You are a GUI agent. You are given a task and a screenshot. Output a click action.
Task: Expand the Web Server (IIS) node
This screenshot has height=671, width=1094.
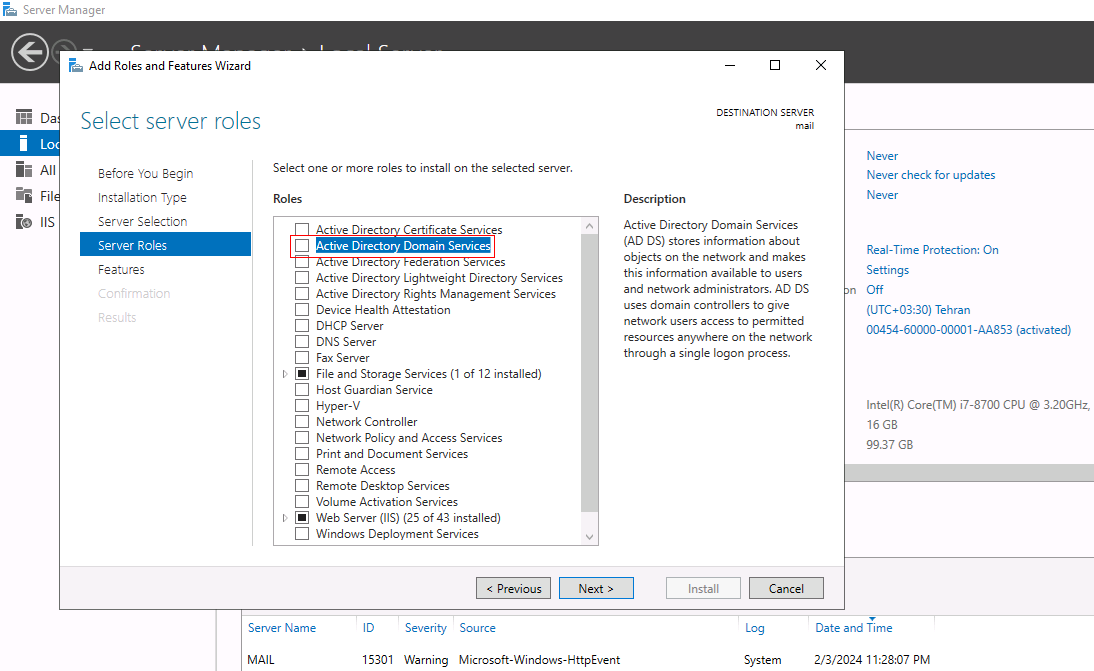pyautogui.click(x=285, y=518)
